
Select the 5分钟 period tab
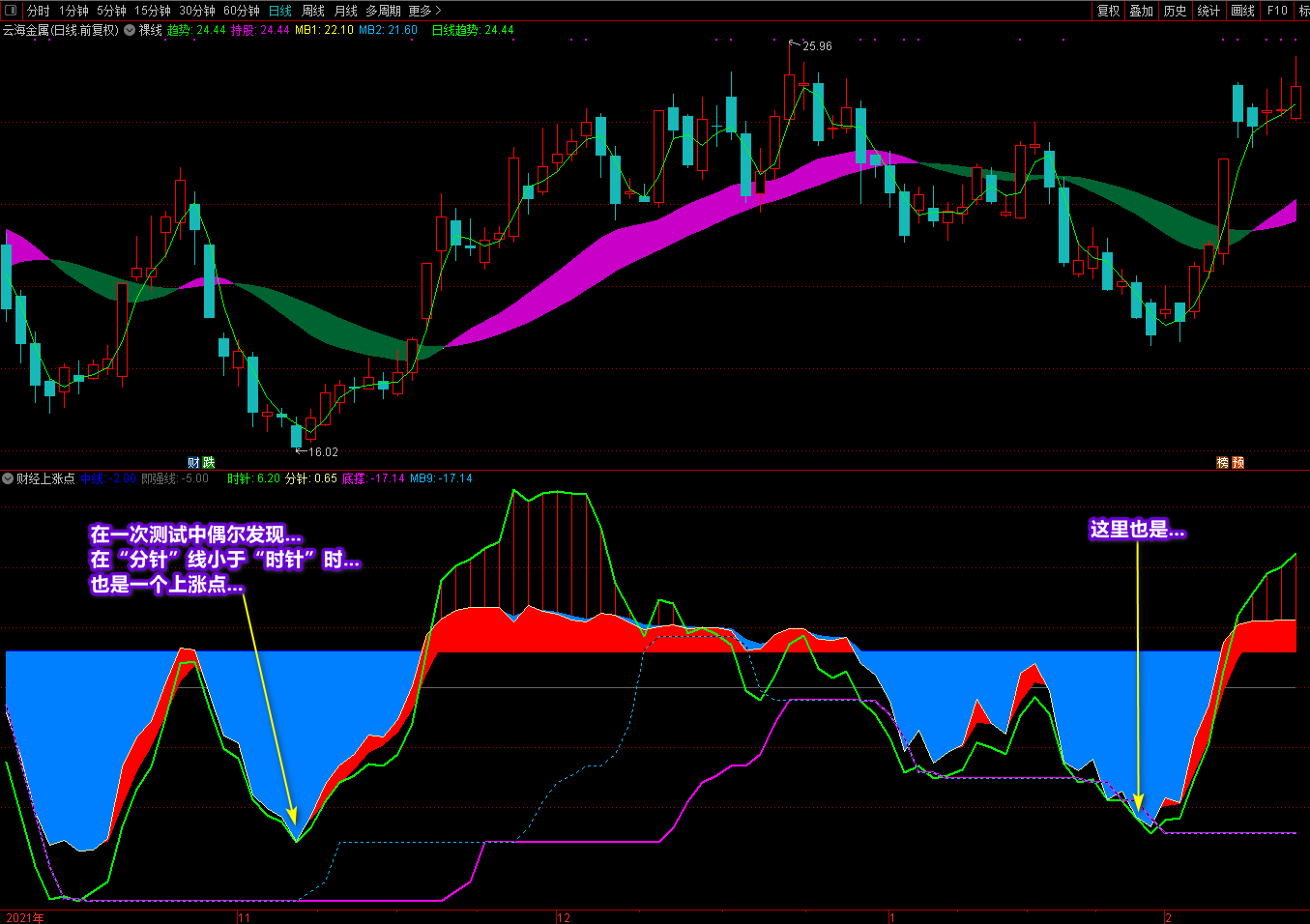(x=111, y=11)
